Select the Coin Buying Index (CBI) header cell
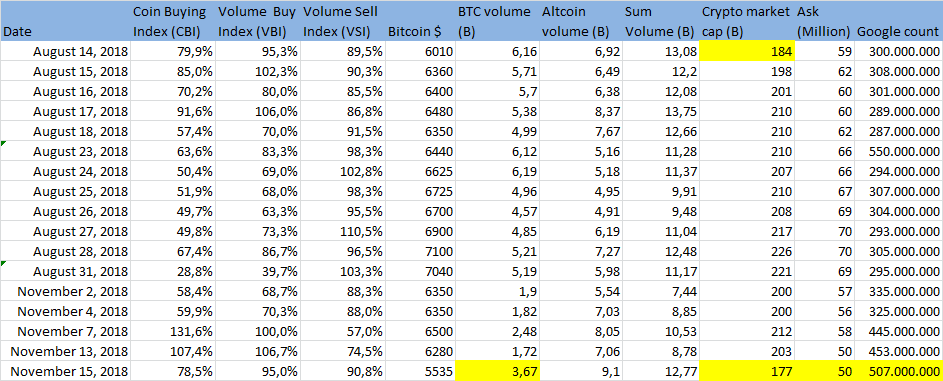Image resolution: width=943 pixels, height=381 pixels. pos(173,21)
